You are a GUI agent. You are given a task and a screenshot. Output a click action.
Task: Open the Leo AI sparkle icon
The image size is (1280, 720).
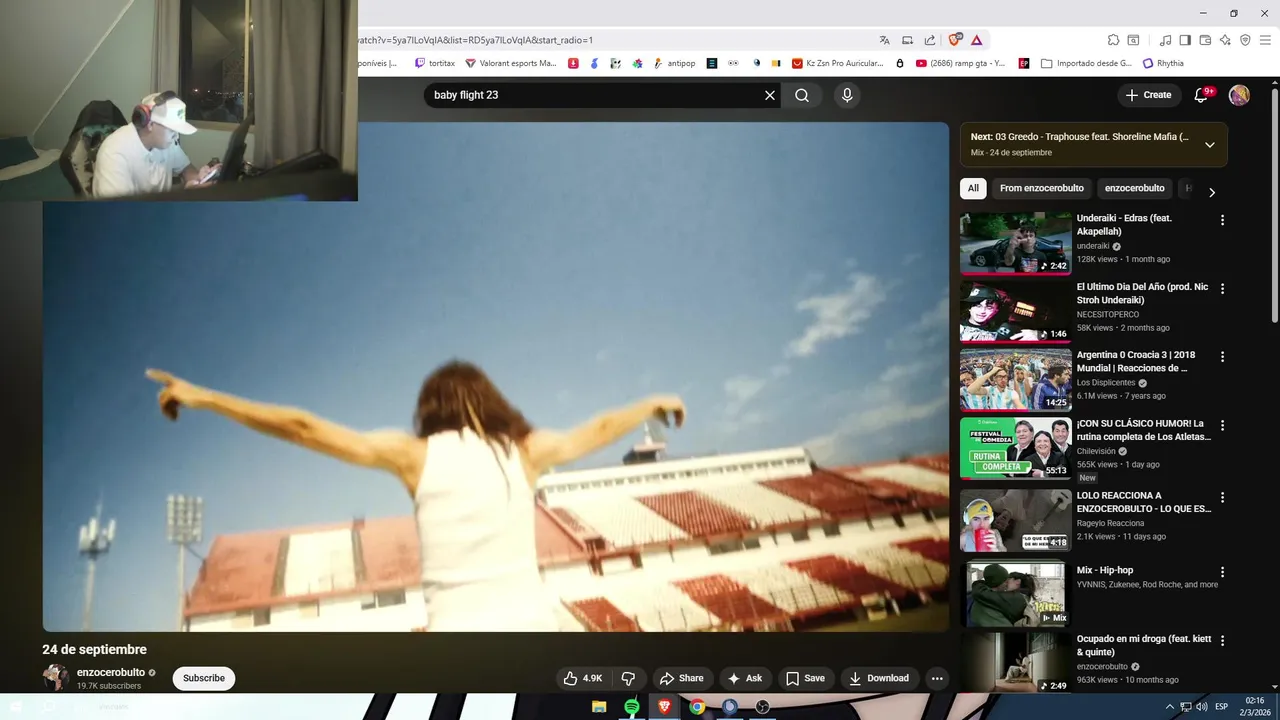(1225, 40)
